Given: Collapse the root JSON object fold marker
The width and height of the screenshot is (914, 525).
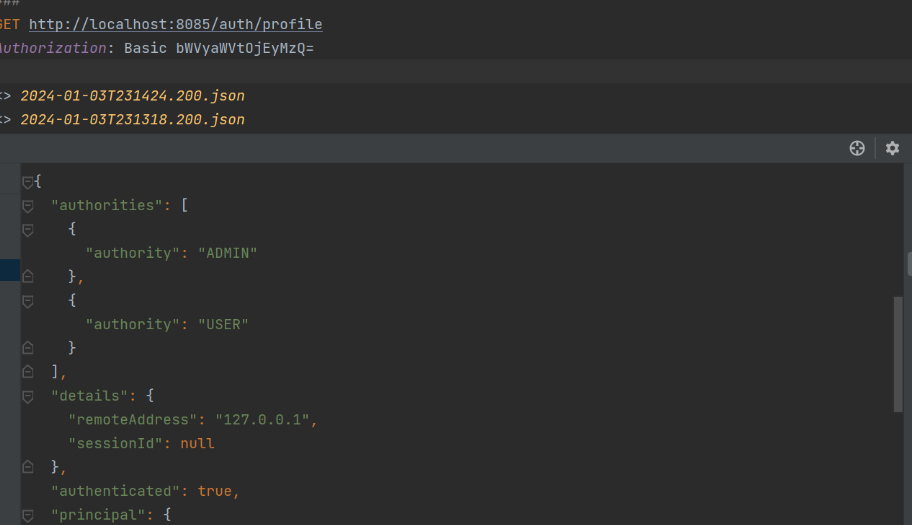Looking at the screenshot, I should pos(27,182).
